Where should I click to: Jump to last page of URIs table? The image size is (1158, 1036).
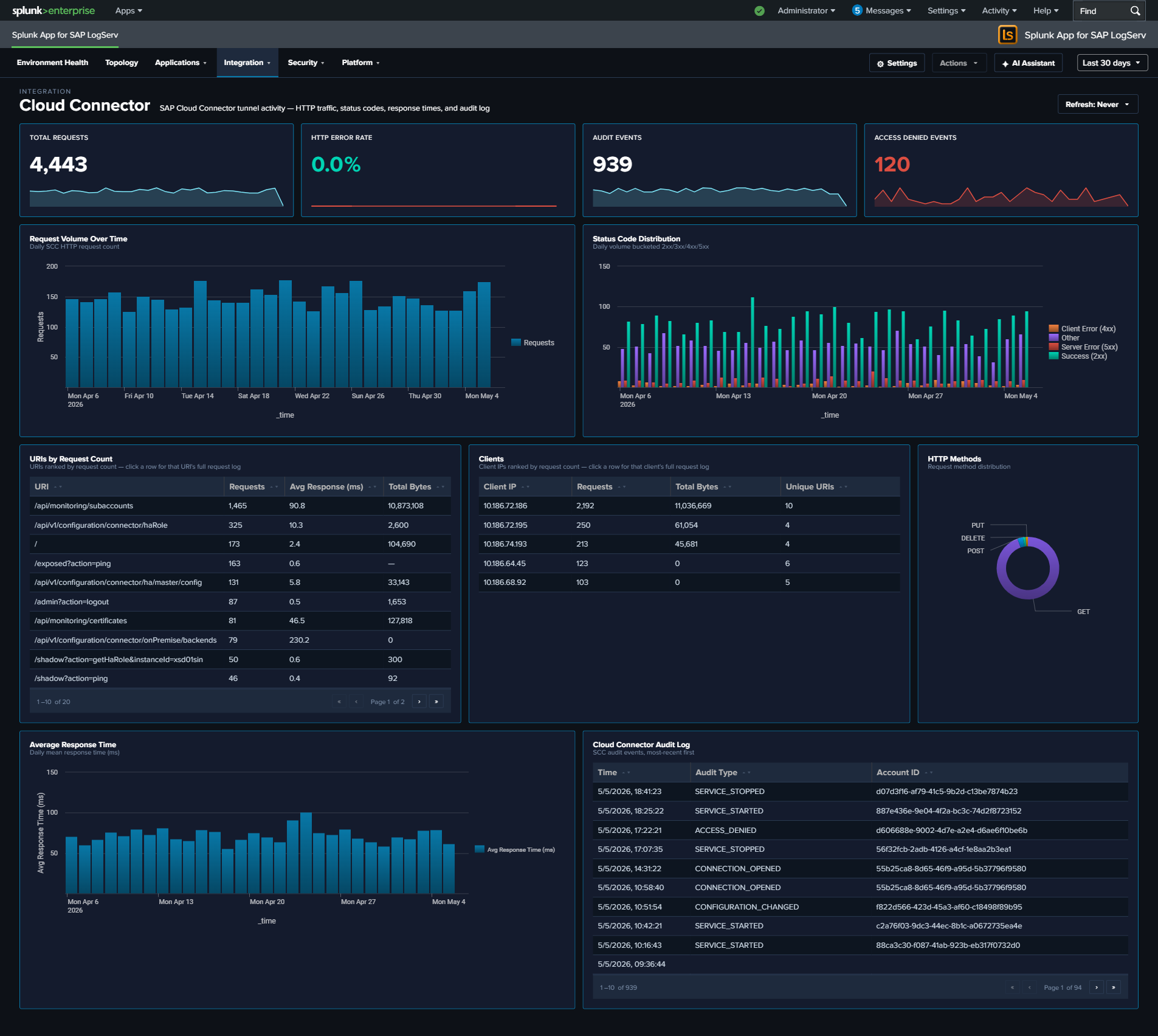pyautogui.click(x=436, y=702)
